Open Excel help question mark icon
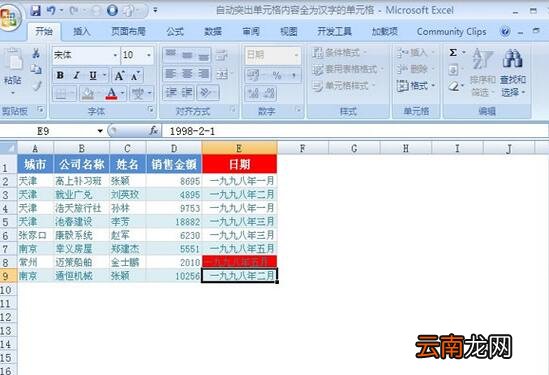The width and height of the screenshot is (549, 375). pyautogui.click(x=505, y=32)
